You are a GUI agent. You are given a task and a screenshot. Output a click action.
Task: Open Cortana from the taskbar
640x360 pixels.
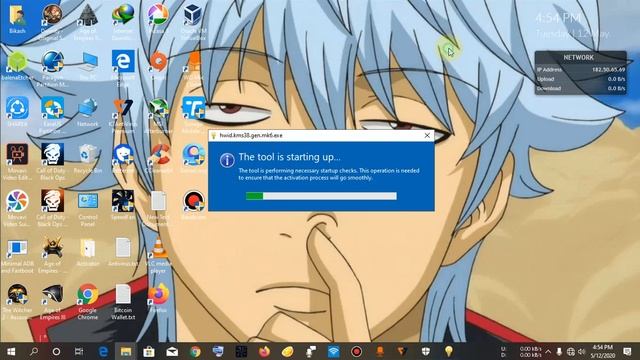coord(56,351)
